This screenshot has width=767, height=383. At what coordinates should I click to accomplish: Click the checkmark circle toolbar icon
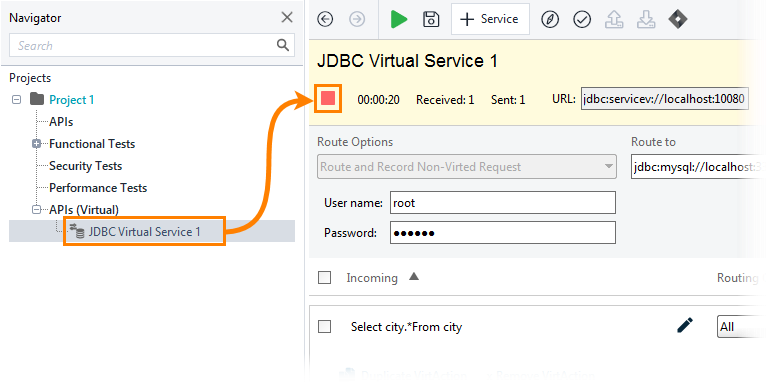coord(582,20)
